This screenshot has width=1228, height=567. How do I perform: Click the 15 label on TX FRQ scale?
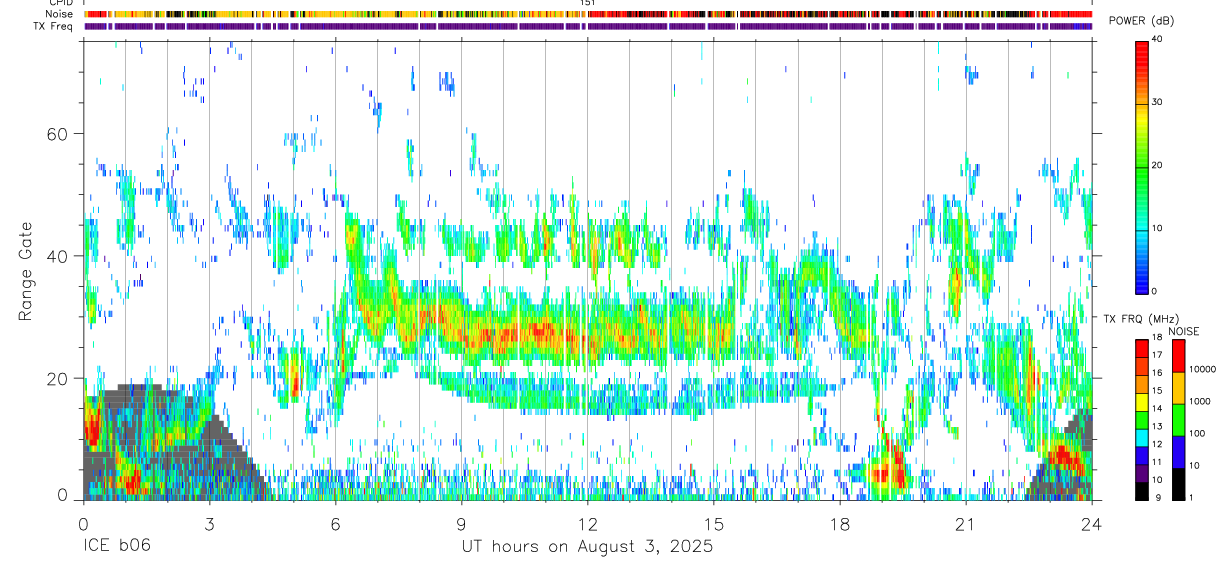1158,390
